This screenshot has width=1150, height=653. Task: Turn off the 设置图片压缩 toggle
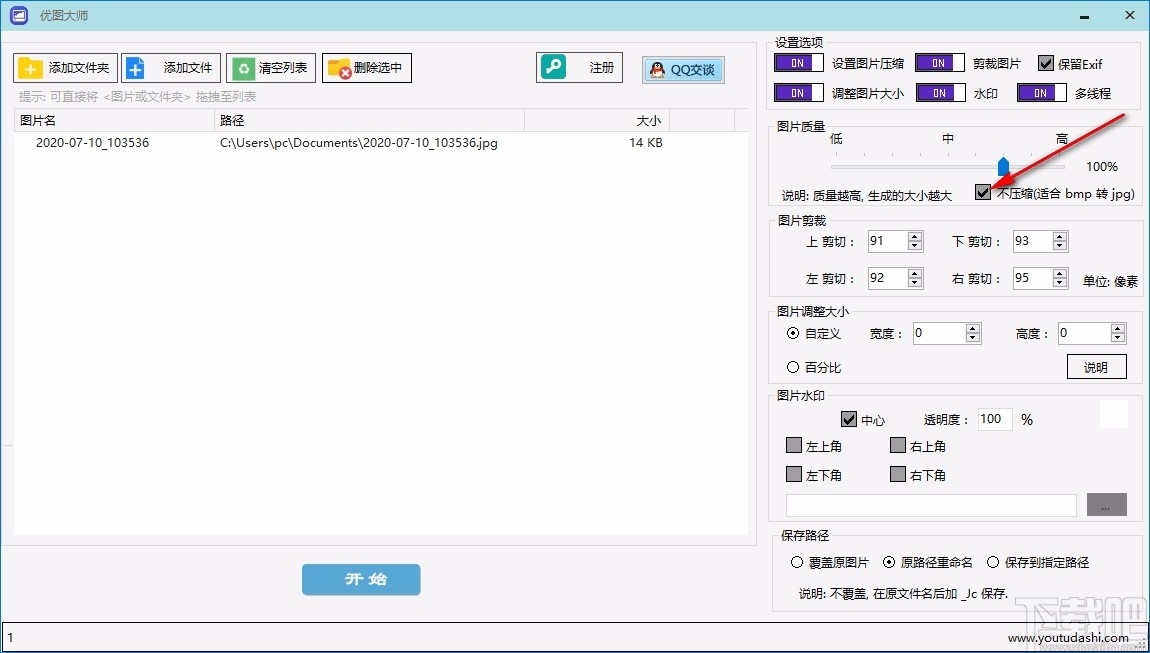point(798,62)
